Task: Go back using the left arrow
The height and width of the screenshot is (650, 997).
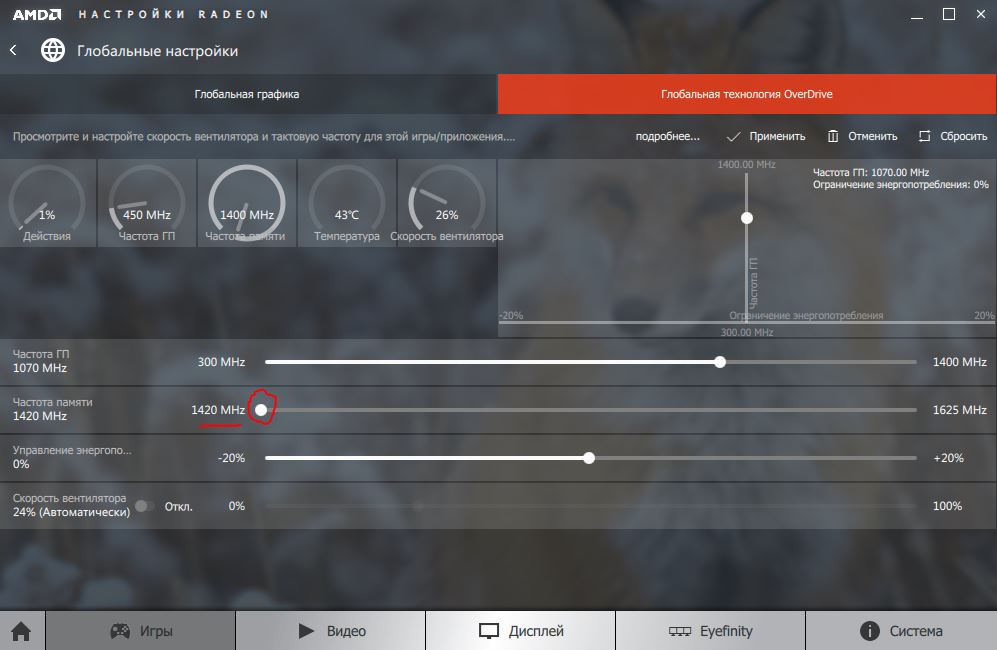Action: [x=13, y=50]
